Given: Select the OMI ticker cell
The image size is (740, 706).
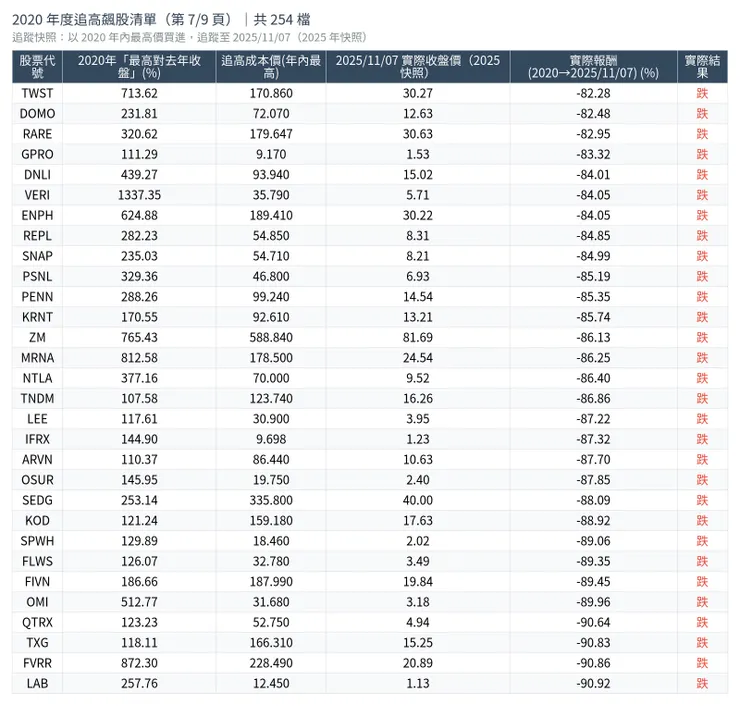Looking at the screenshot, I should coord(37,602).
